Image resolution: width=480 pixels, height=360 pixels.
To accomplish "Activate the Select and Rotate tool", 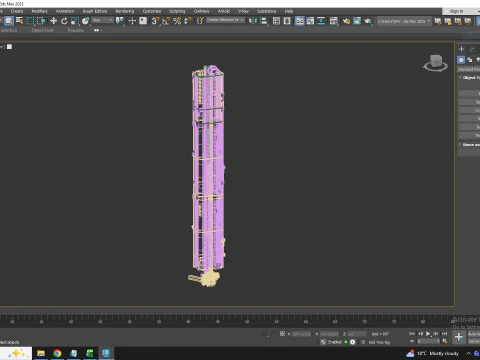I will pyautogui.click(x=64, y=21).
